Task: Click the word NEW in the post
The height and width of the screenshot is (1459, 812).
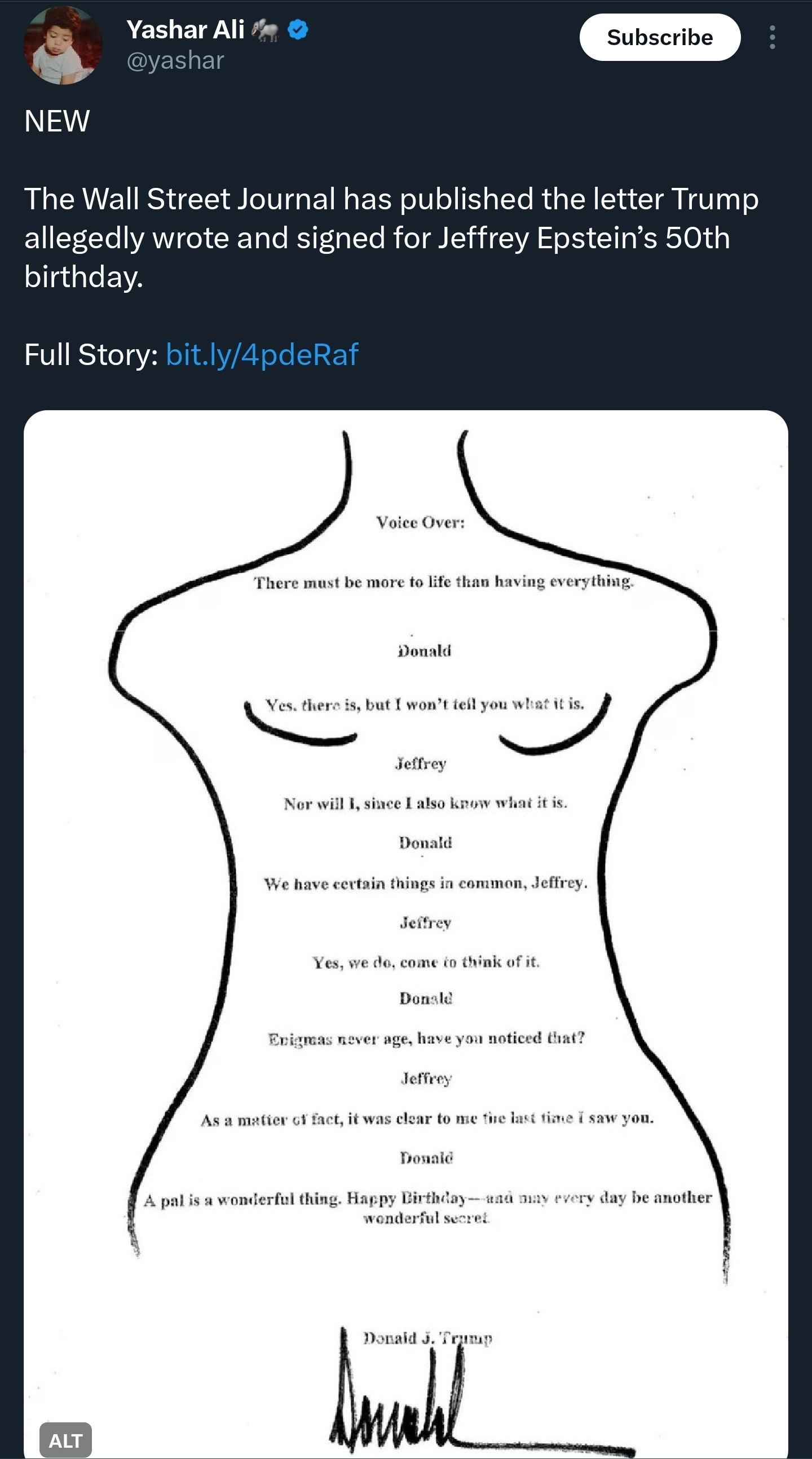Action: click(56, 121)
